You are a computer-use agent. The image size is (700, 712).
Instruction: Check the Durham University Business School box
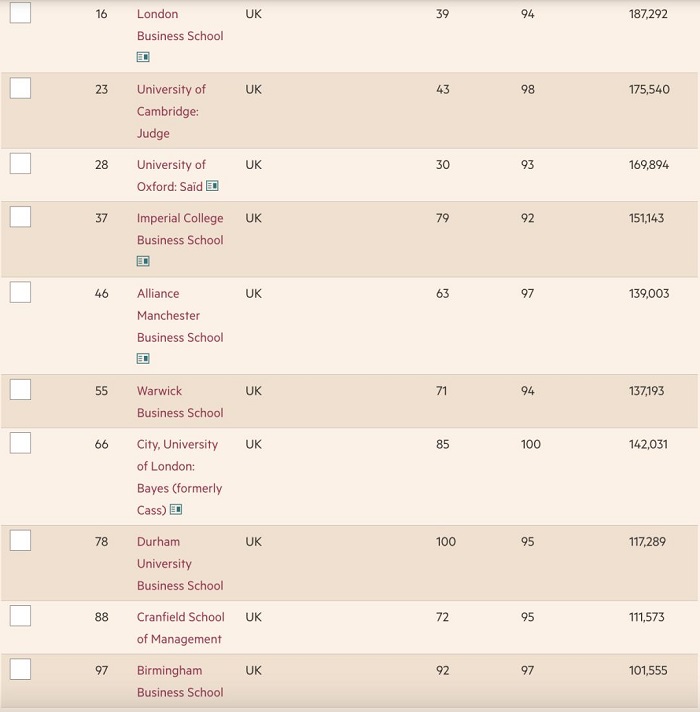(x=20, y=540)
